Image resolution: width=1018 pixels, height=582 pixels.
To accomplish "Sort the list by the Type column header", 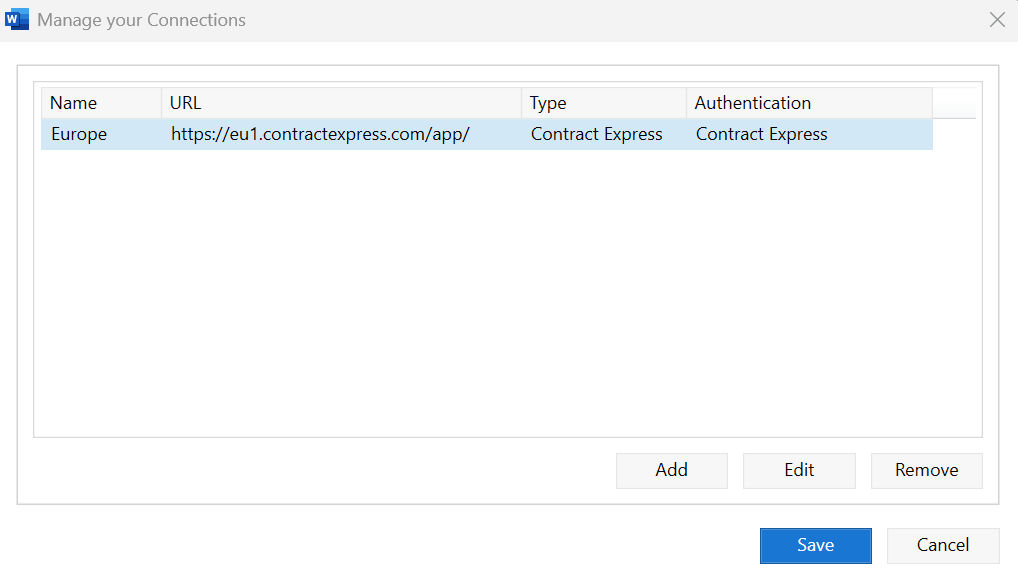I will pos(603,103).
